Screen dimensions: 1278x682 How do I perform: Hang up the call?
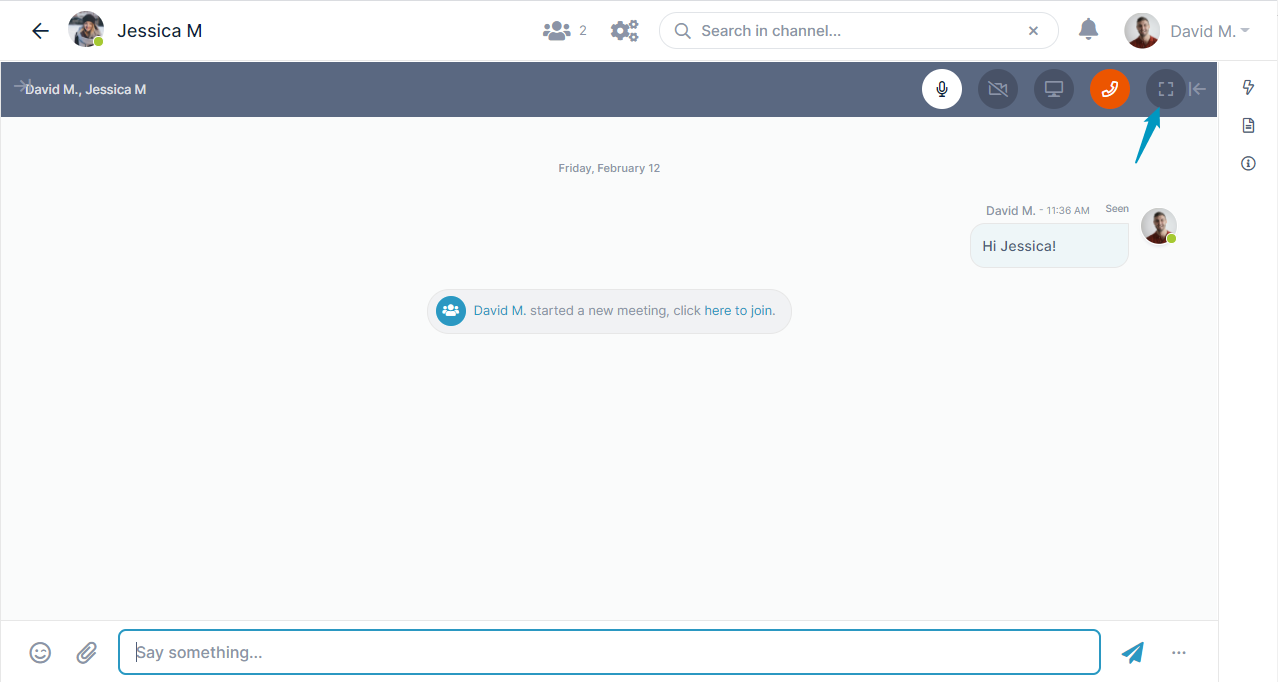(1110, 89)
